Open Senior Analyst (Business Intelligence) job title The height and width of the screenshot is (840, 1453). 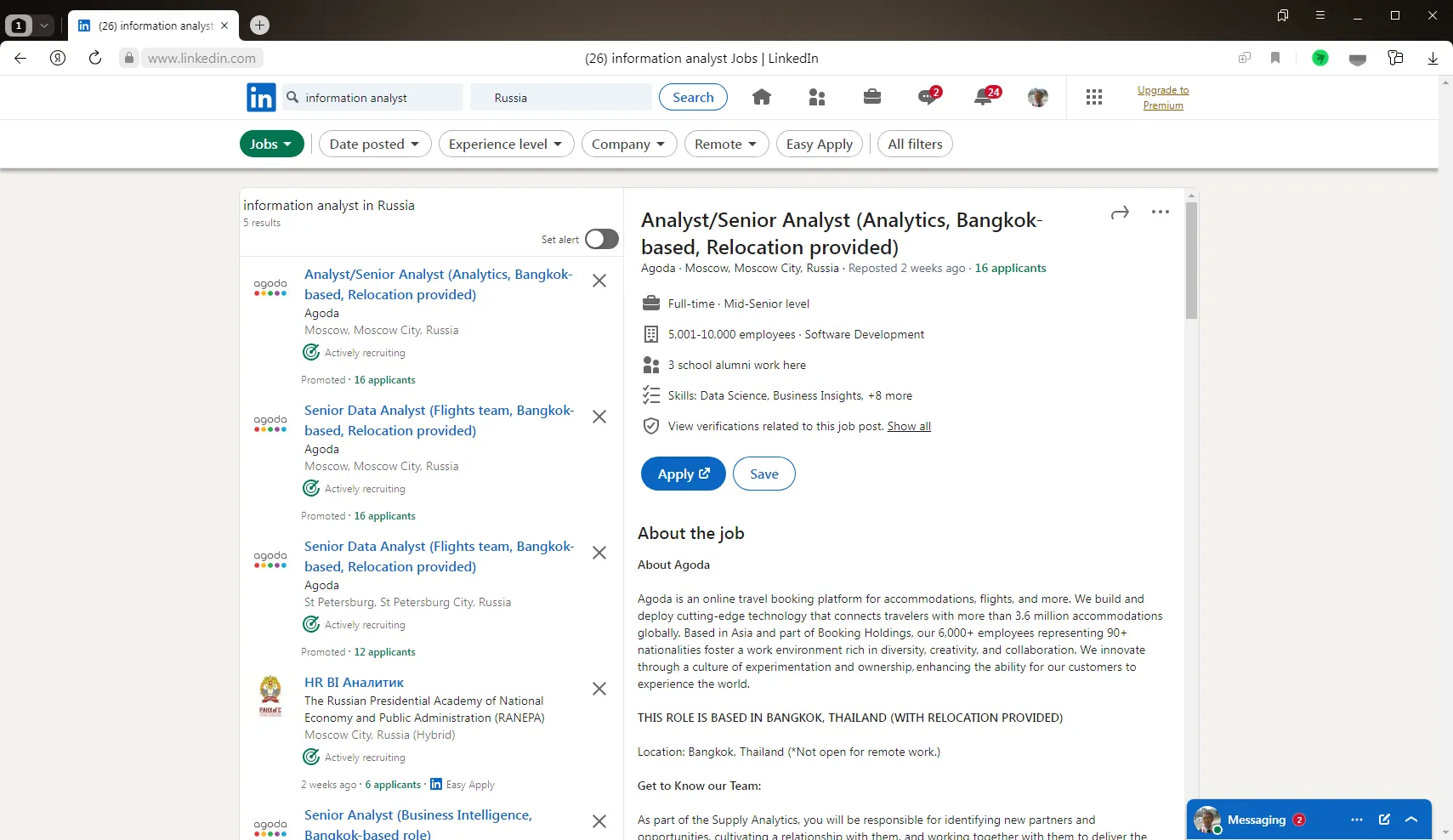(x=418, y=824)
